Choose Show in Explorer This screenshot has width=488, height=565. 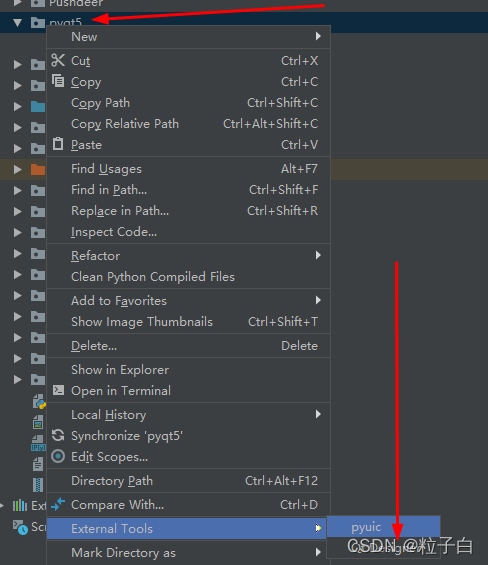(x=188, y=370)
